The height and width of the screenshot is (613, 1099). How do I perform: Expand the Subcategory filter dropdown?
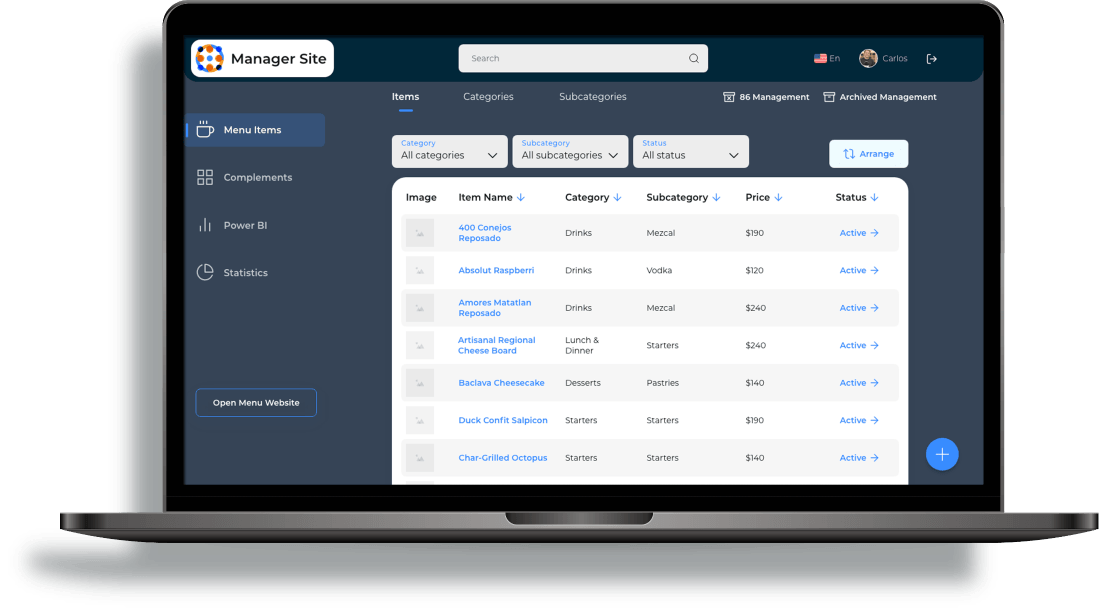pyautogui.click(x=570, y=155)
